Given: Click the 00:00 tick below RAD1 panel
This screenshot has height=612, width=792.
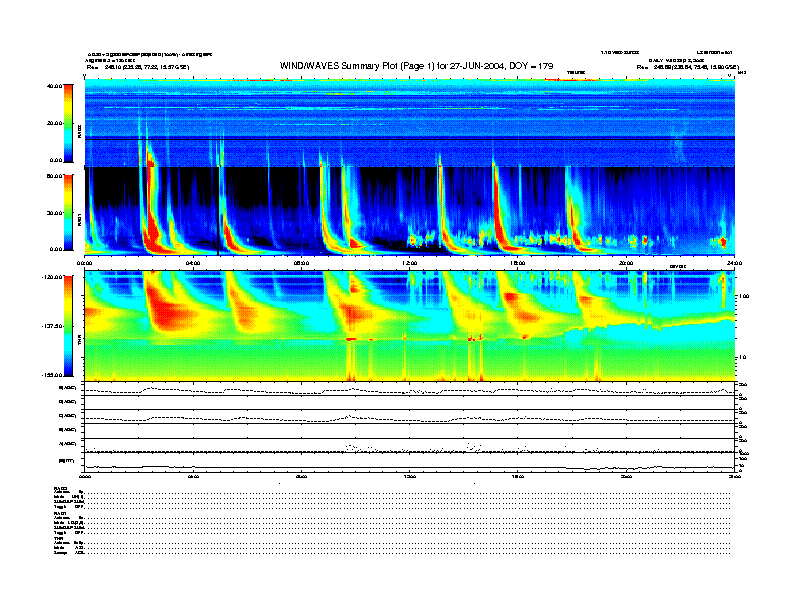Looking at the screenshot, I should point(86,262).
